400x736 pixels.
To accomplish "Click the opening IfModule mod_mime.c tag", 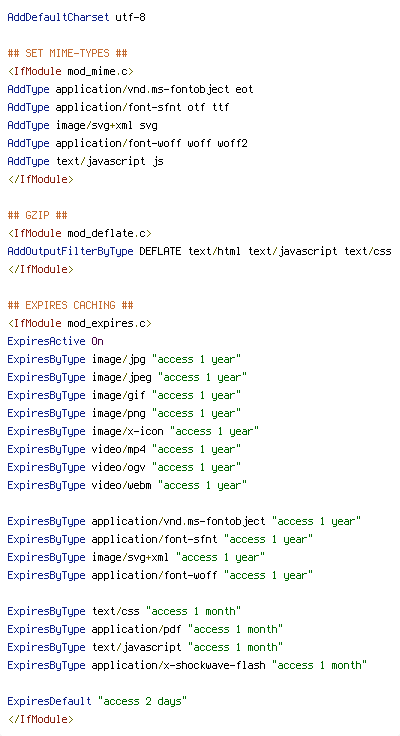I will tap(70, 71).
